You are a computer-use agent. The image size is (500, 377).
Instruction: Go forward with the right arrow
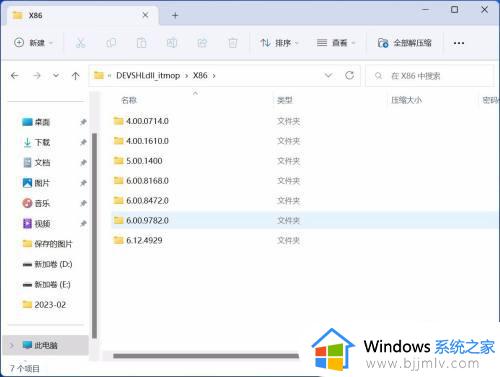[37, 76]
